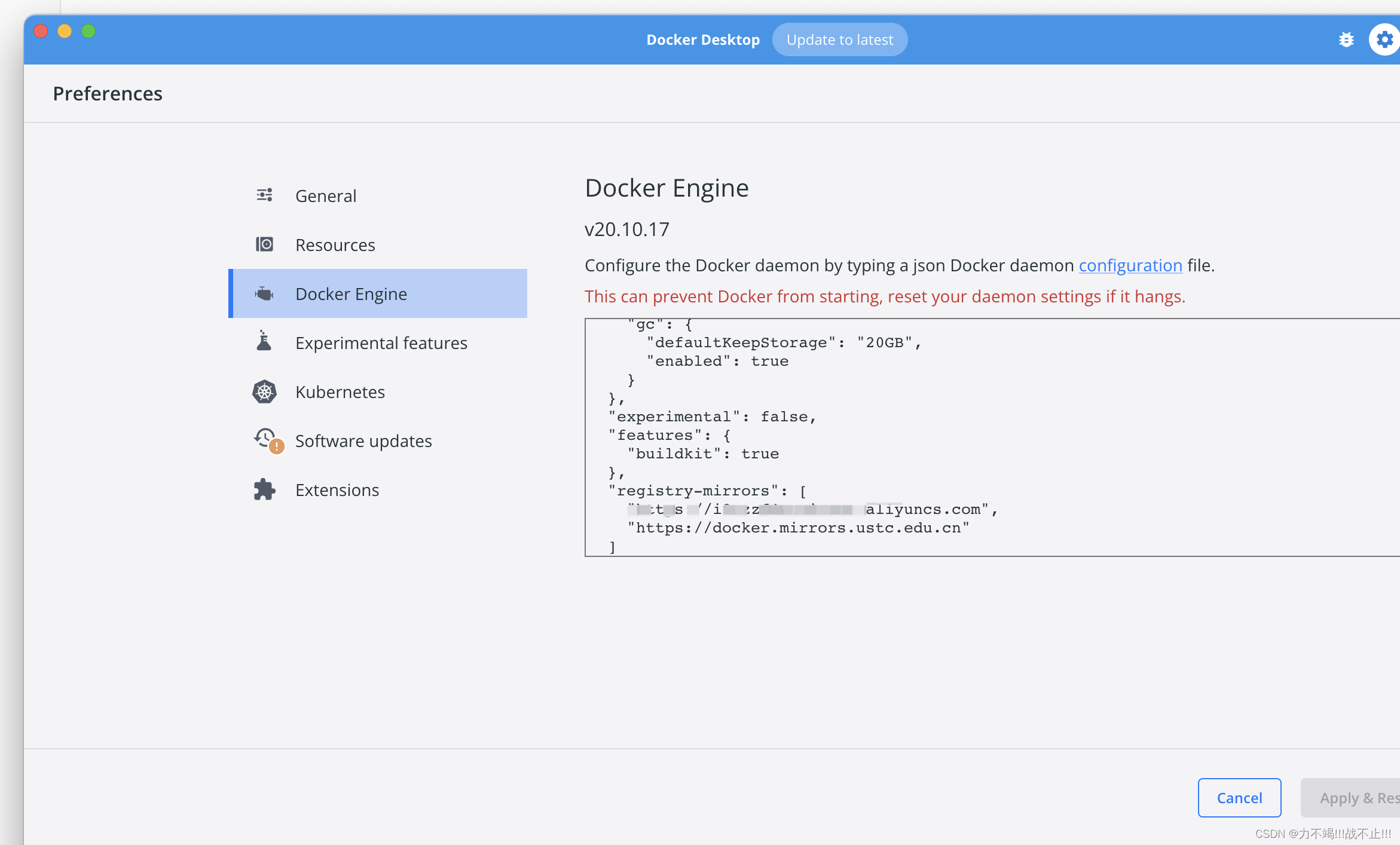Image resolution: width=1400 pixels, height=845 pixels.
Task: Click the Apply & Restart button
Action: pos(1350,797)
